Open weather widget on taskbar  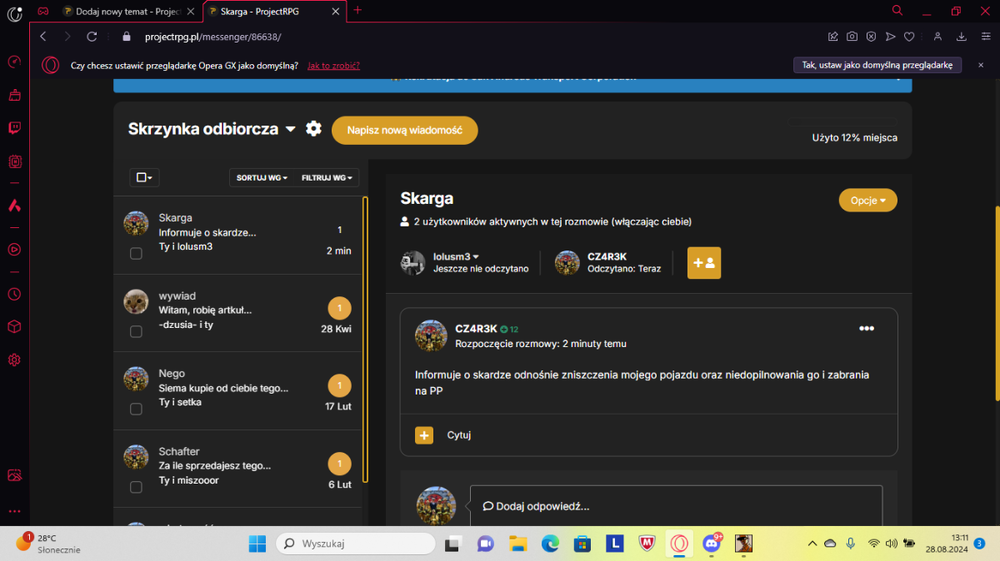pyautogui.click(x=48, y=543)
